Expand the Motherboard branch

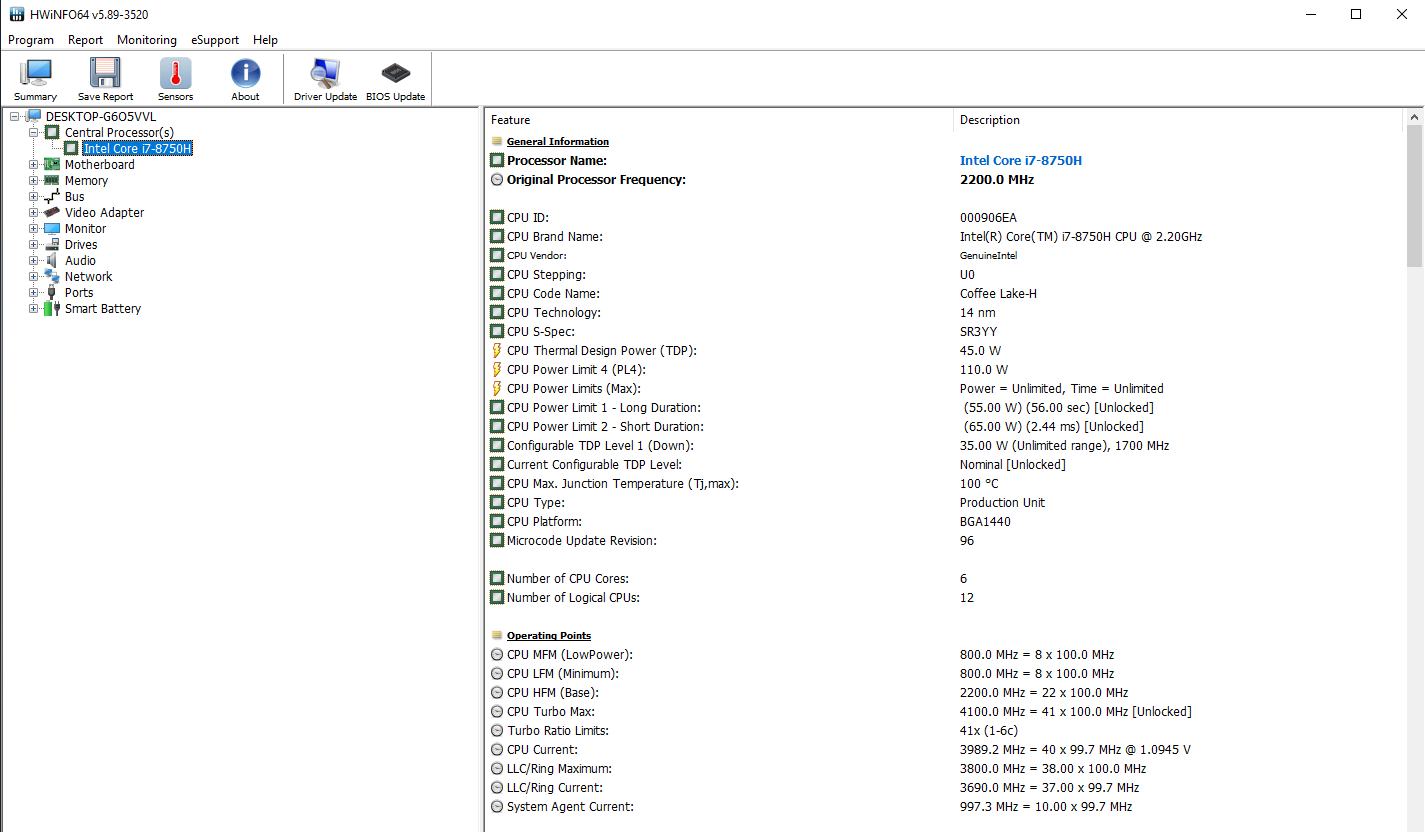tap(34, 165)
